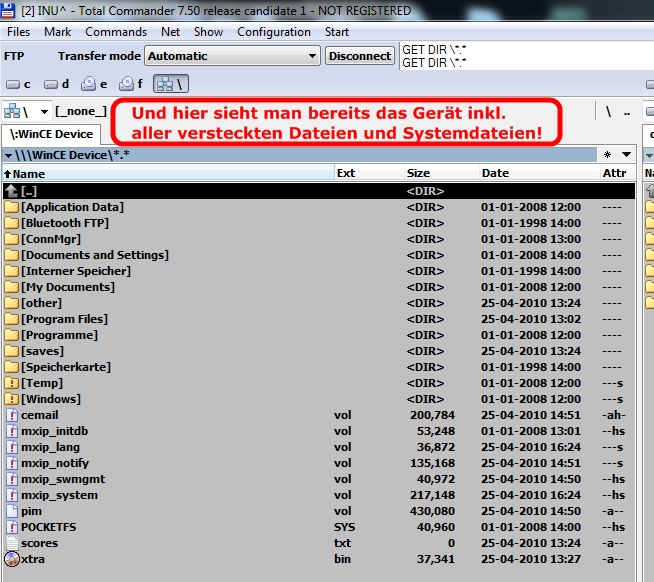Image resolution: width=654 pixels, height=582 pixels.
Task: Click the other folder icon
Action: pos(12,303)
